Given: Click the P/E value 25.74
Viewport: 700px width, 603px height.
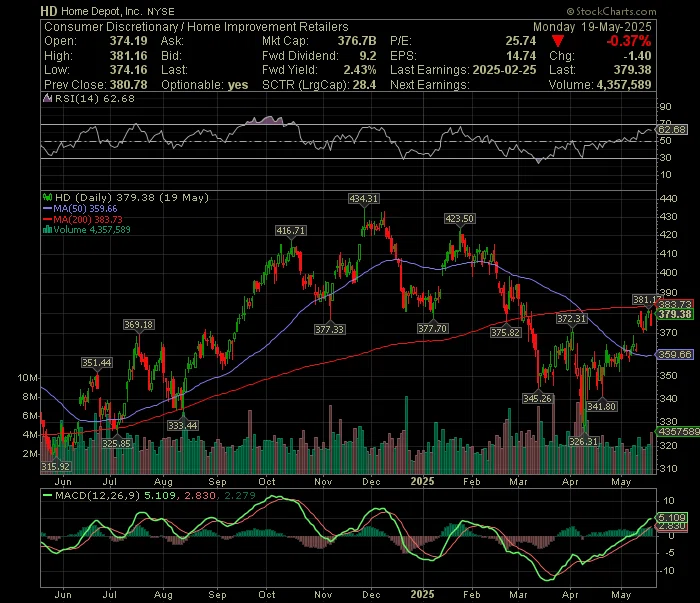Looking at the screenshot, I should 521,41.
